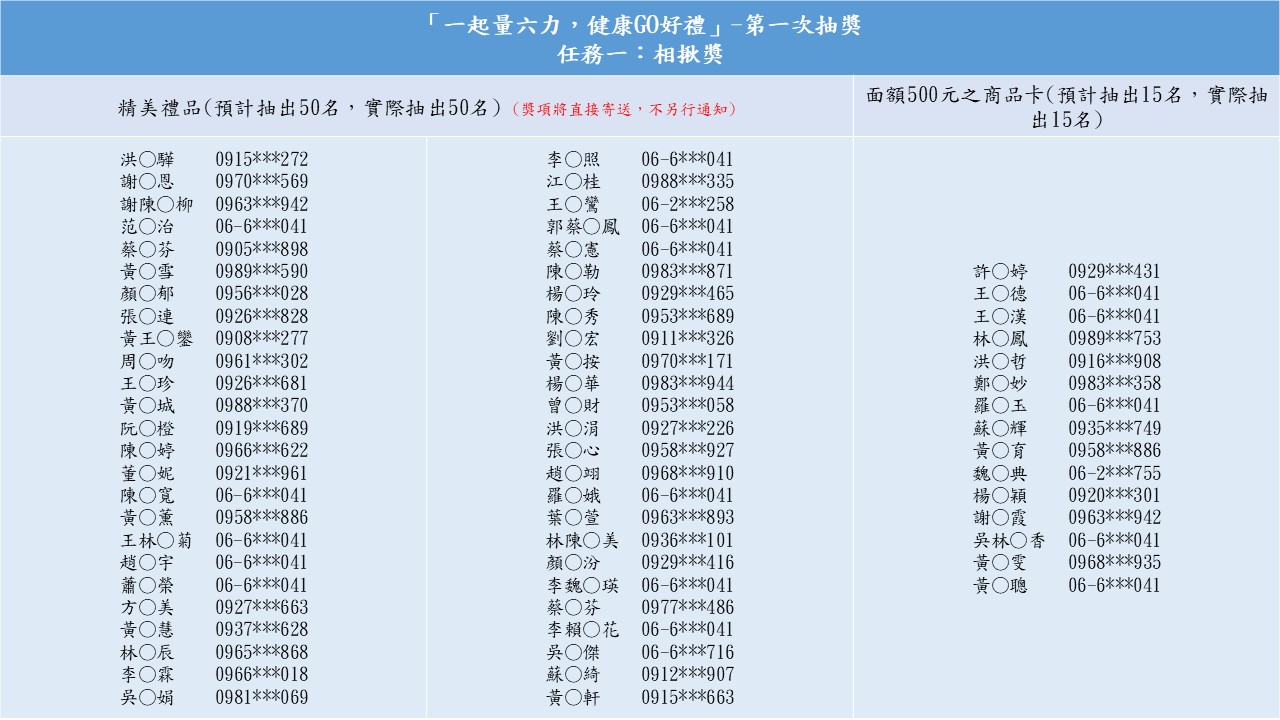
Task: Click phone number 0915***272
Action: click(x=262, y=159)
